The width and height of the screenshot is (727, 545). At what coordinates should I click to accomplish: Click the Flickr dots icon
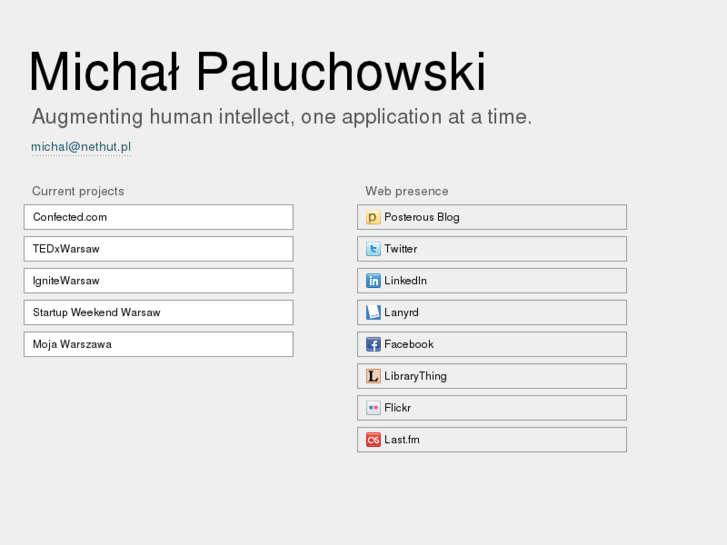click(373, 408)
